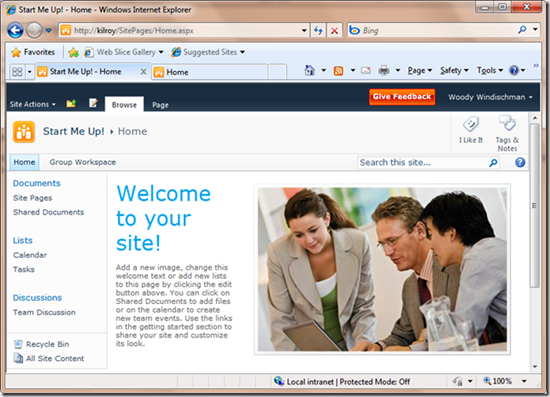Click the Search this site field
The width and height of the screenshot is (550, 397).
pos(423,162)
